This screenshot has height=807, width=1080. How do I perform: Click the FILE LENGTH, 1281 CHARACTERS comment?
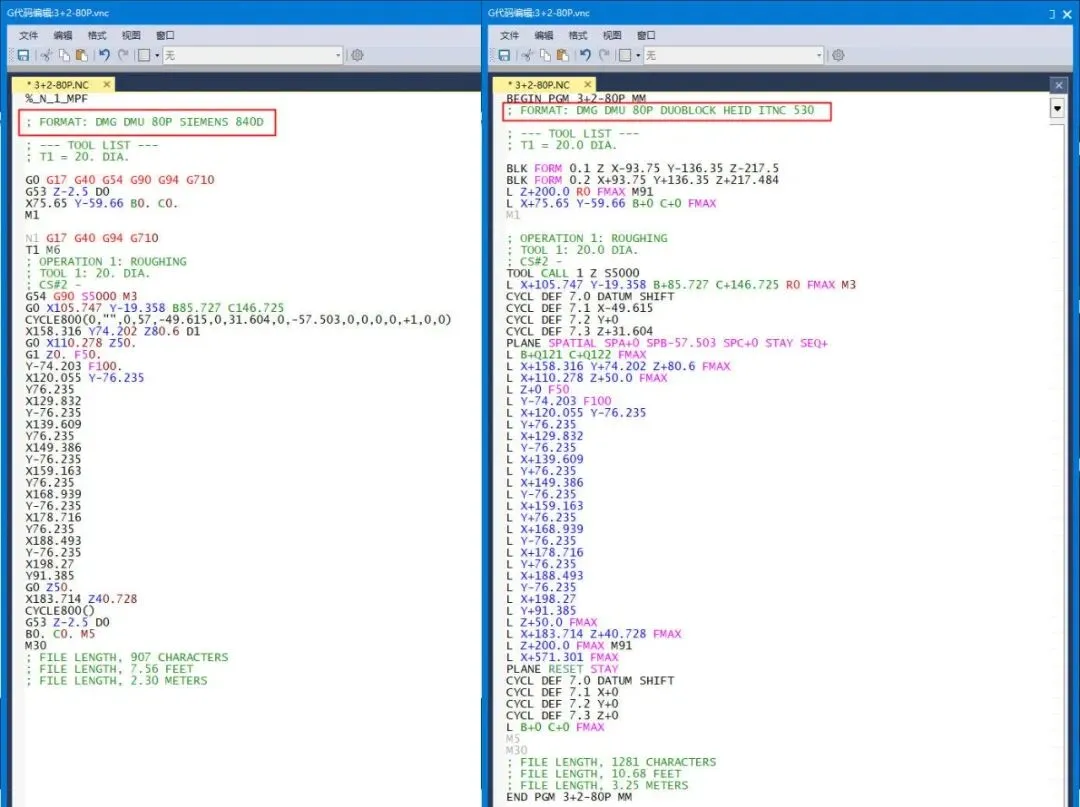611,762
